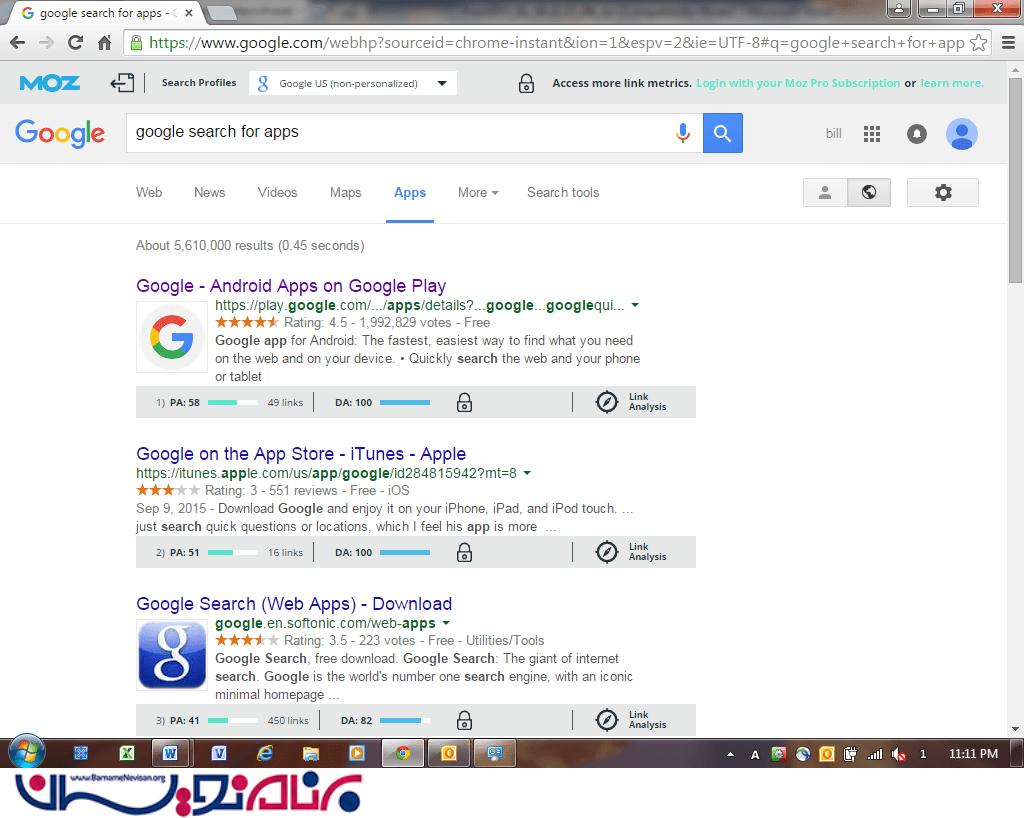Open the Login with your Moz Pro Subscription link
The image size is (1024, 818).
coord(798,83)
